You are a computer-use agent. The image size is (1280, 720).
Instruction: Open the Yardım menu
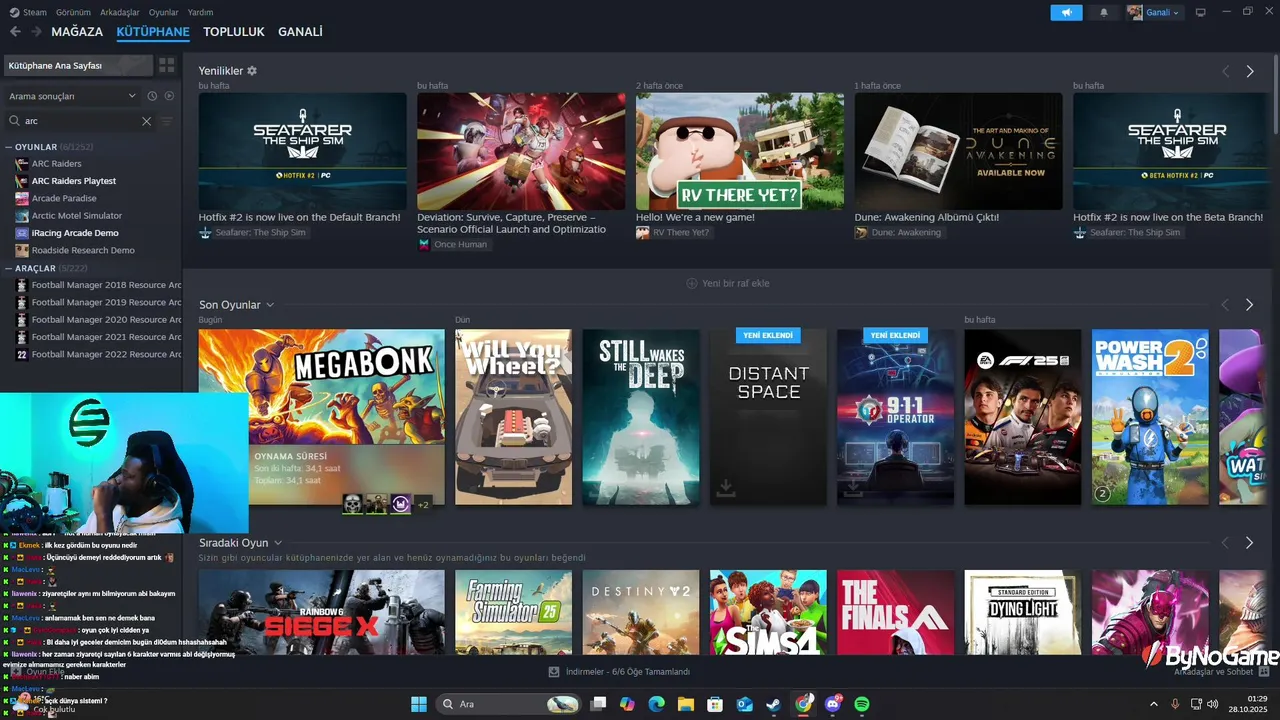click(x=200, y=12)
